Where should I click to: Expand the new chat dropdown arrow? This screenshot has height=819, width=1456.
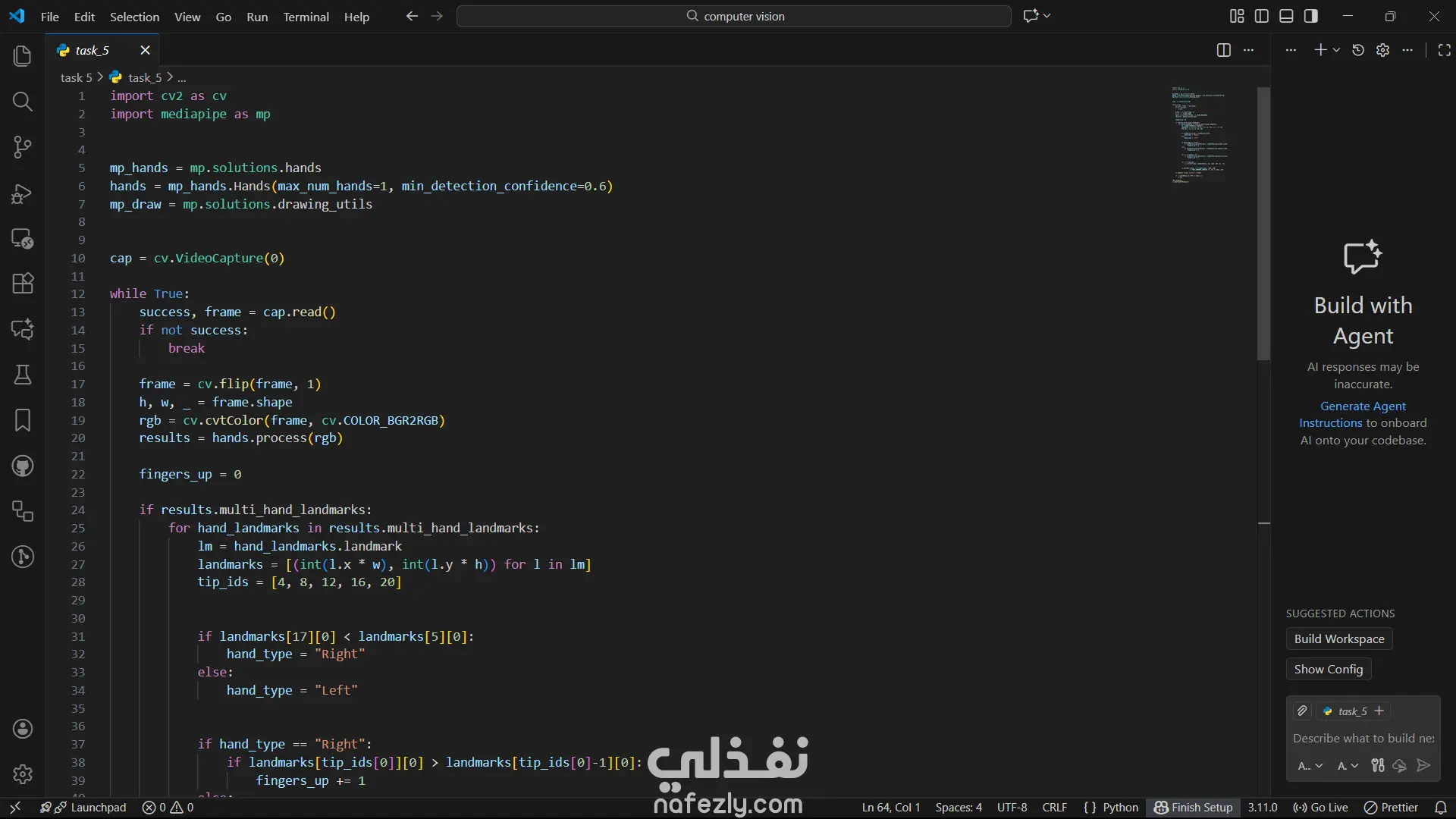[1336, 50]
